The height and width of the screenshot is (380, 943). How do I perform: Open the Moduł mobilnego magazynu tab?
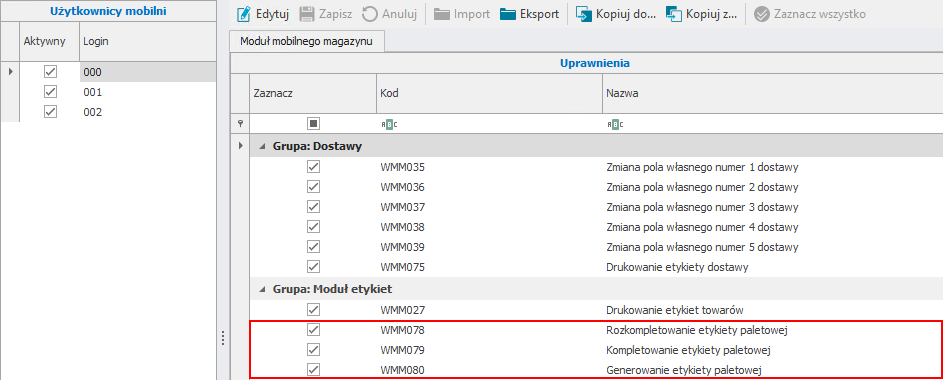click(x=306, y=41)
